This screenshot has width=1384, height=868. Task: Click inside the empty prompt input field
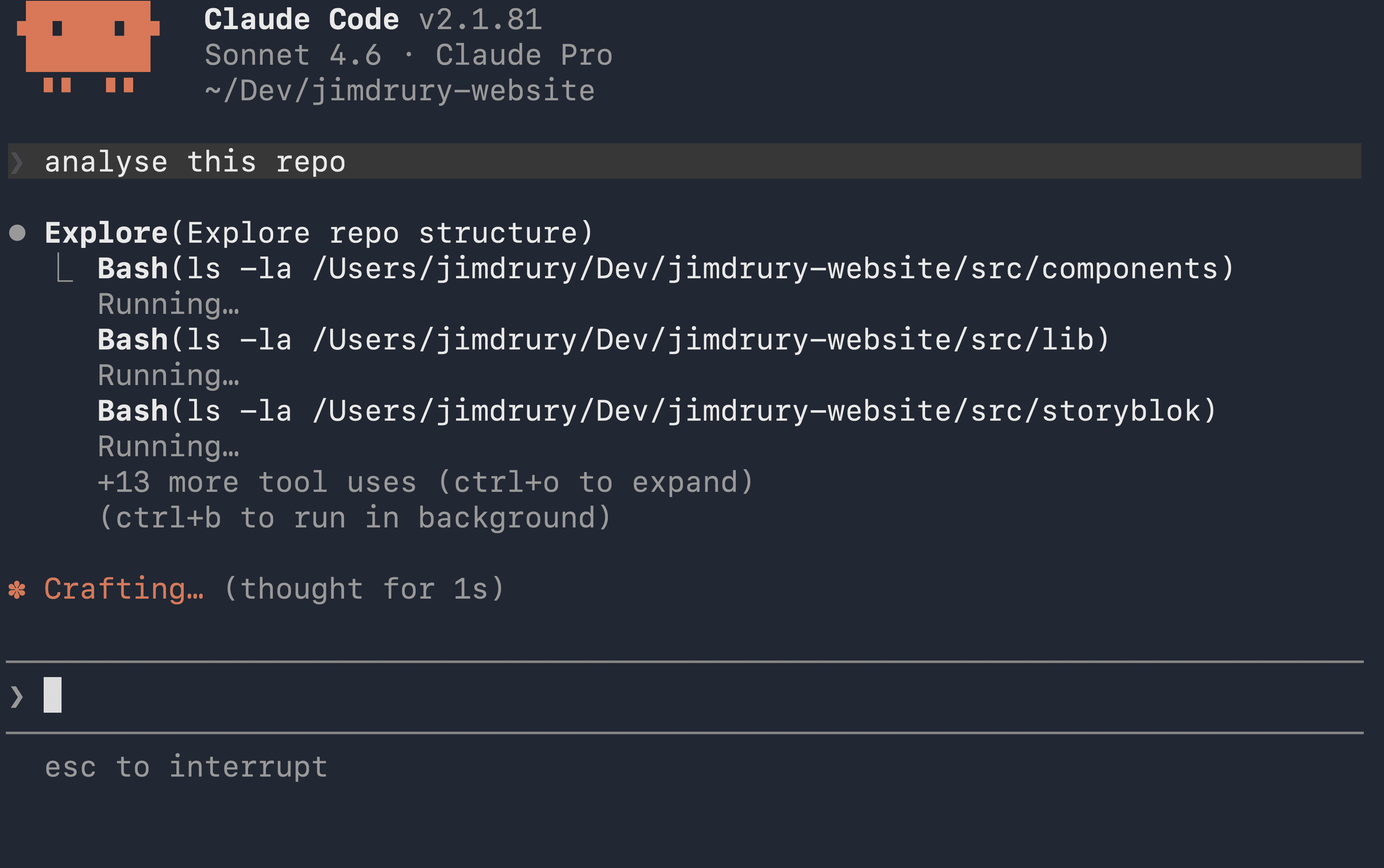tap(344, 696)
